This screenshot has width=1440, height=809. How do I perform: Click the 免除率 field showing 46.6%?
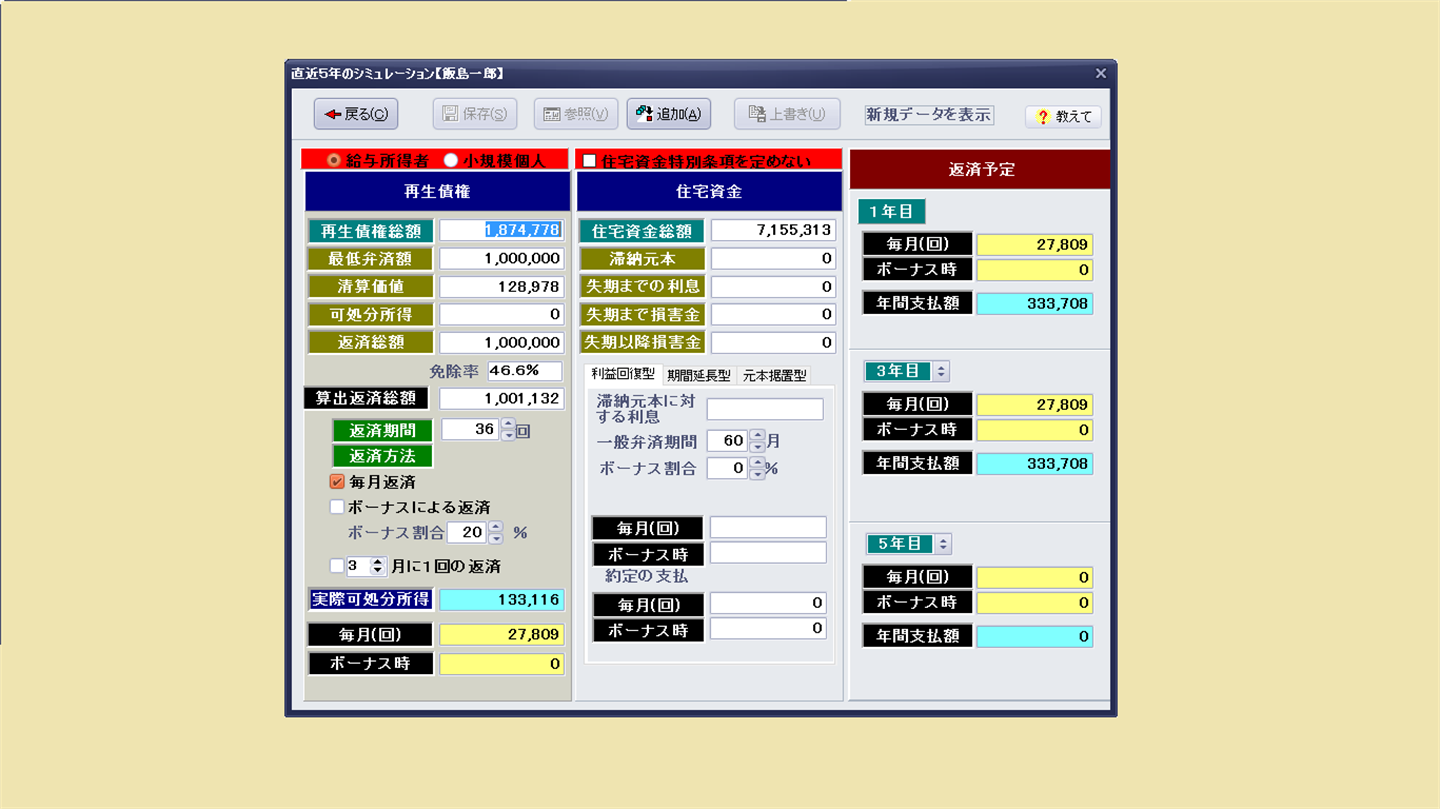(525, 371)
